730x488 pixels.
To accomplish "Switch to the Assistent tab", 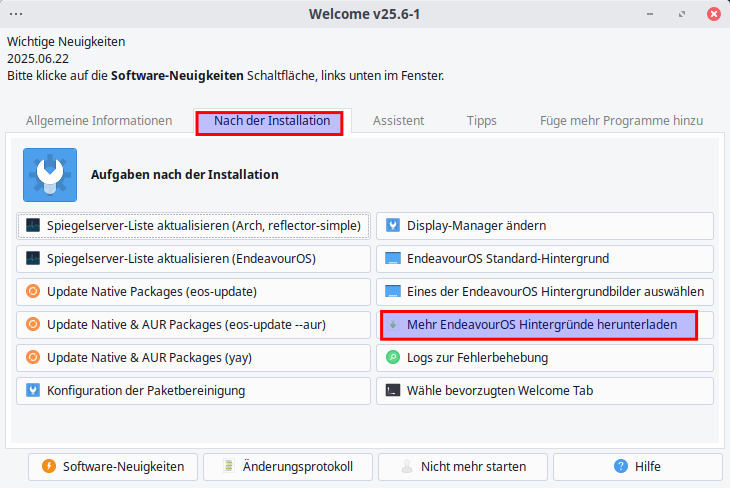I will coord(398,121).
